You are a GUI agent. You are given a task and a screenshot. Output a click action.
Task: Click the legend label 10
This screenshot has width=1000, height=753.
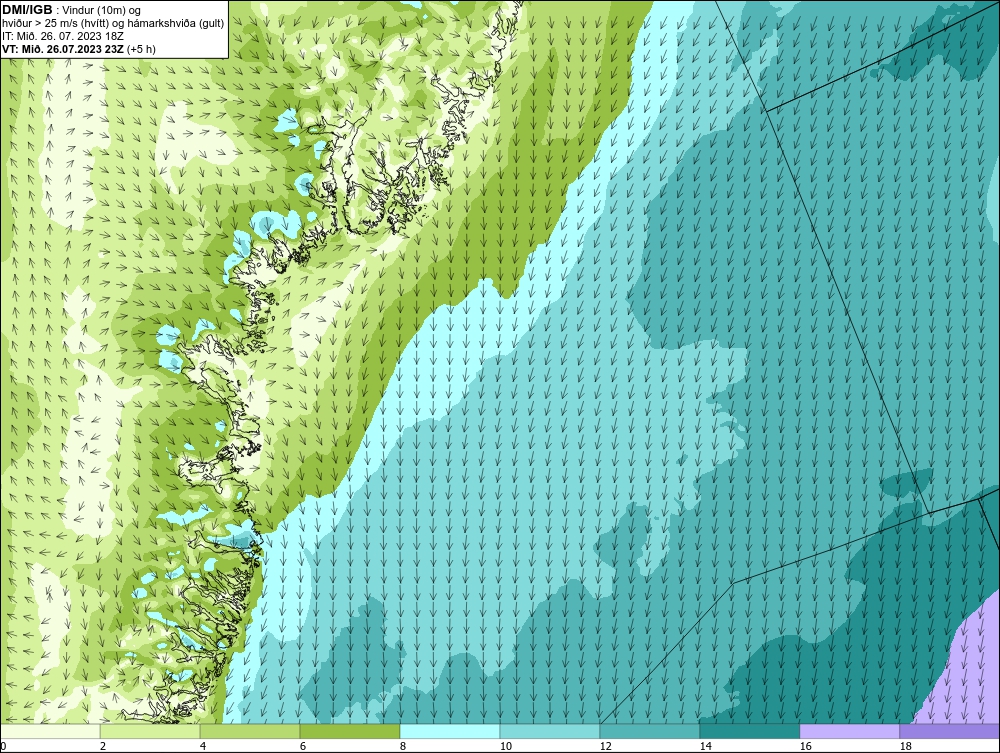coord(505,746)
